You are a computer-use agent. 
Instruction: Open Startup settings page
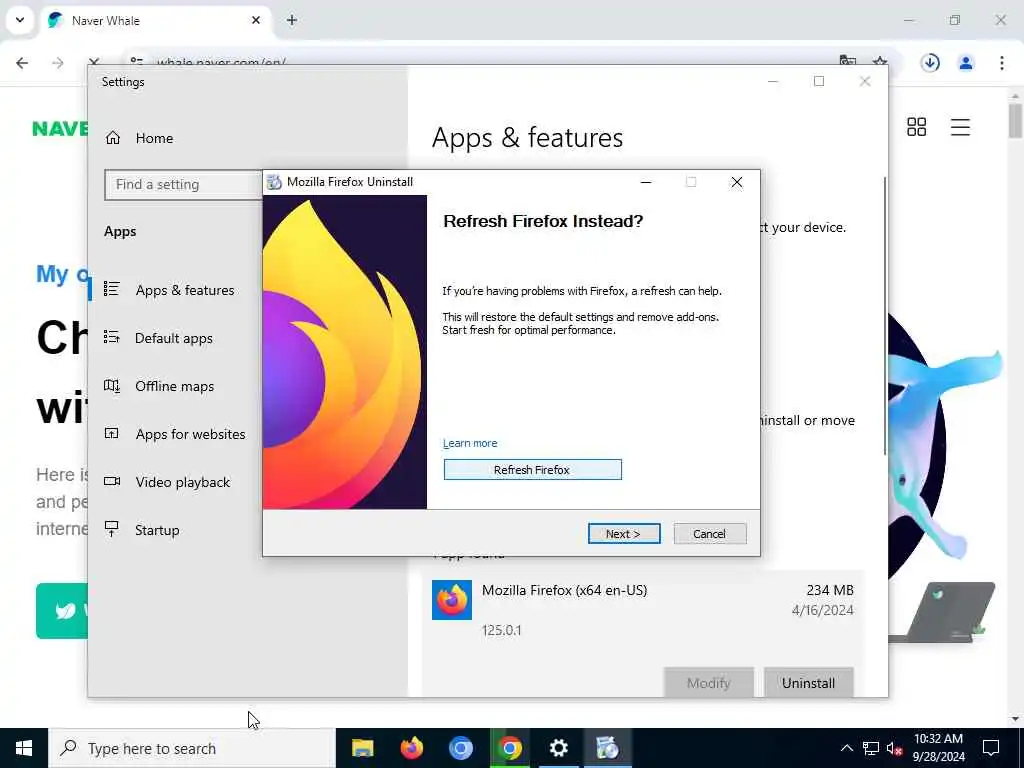coord(157,530)
